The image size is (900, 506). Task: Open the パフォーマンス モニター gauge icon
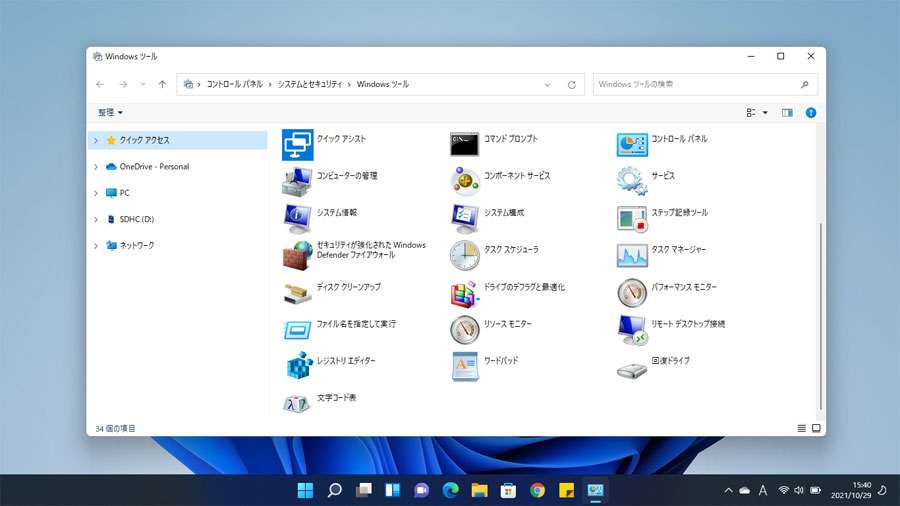[632, 293]
